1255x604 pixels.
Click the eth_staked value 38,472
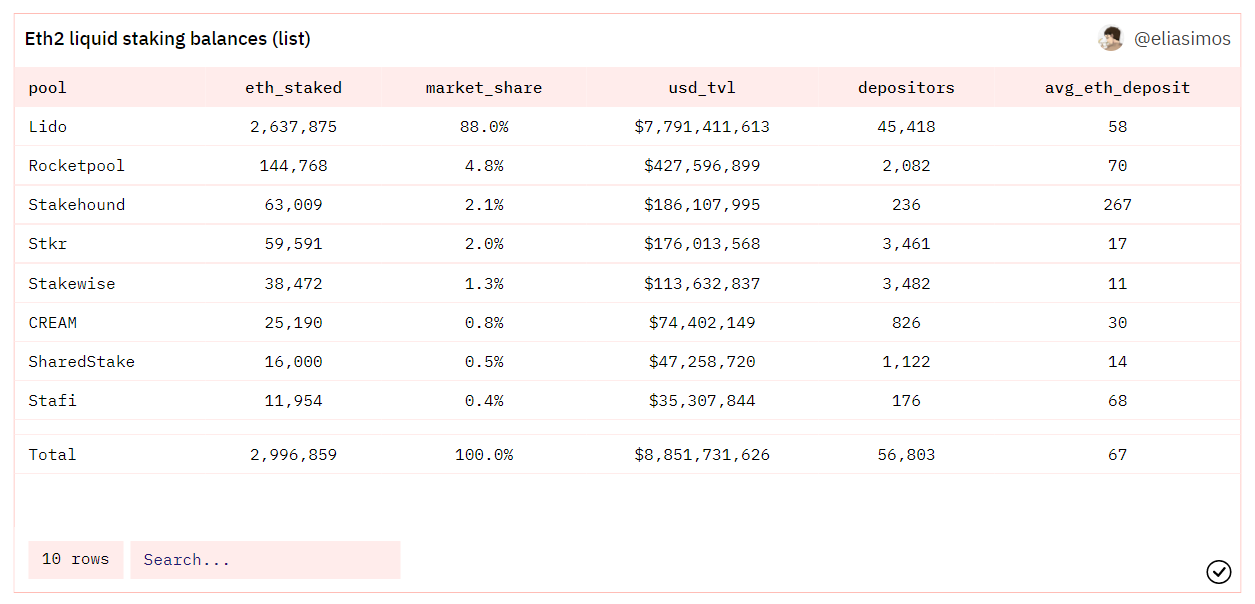pos(294,284)
